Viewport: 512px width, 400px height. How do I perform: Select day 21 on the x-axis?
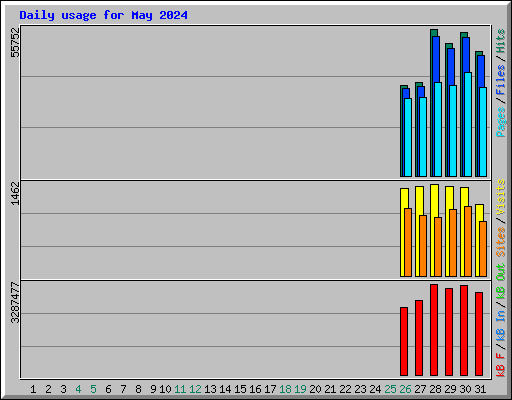(x=330, y=389)
